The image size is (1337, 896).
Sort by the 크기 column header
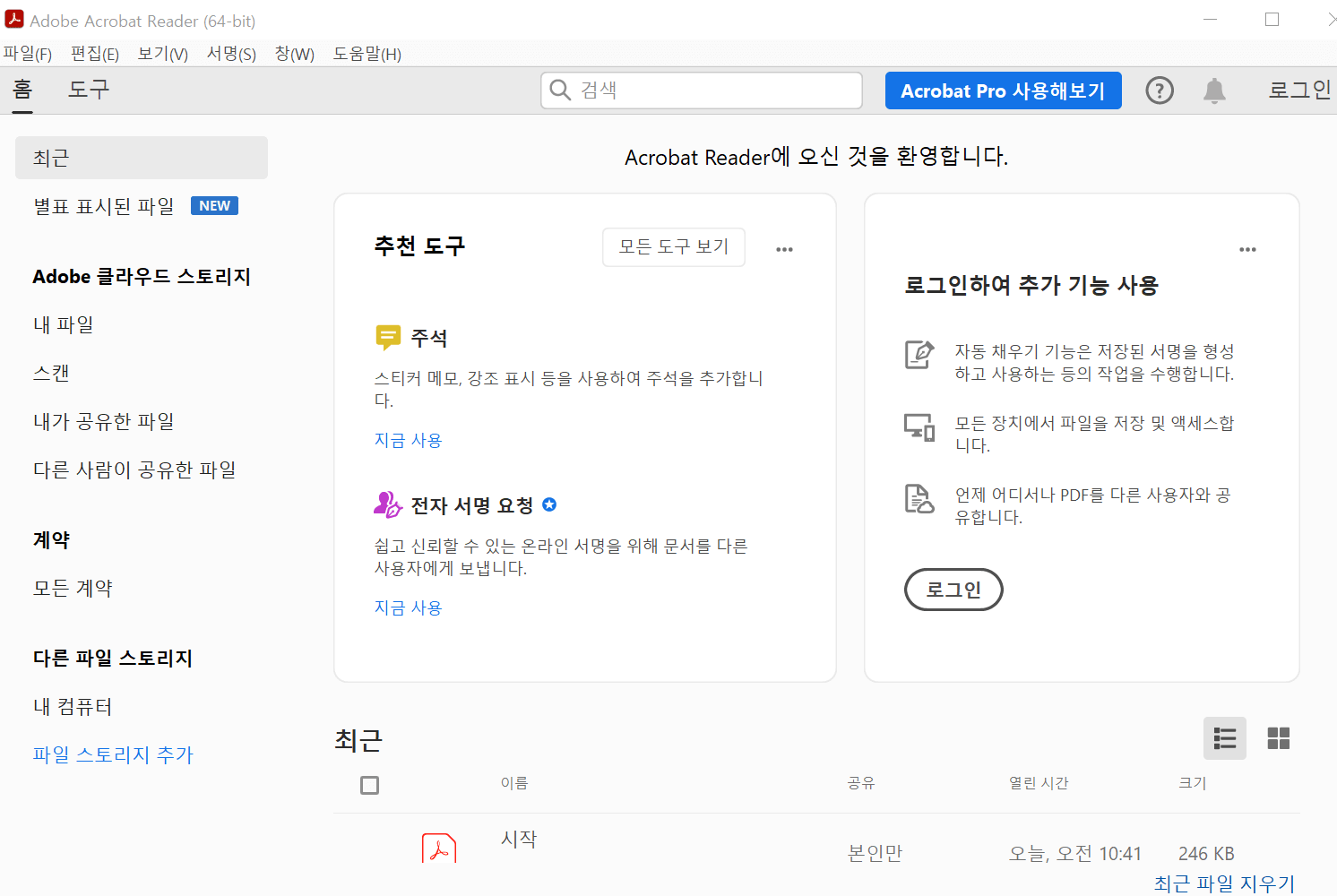(x=1193, y=783)
